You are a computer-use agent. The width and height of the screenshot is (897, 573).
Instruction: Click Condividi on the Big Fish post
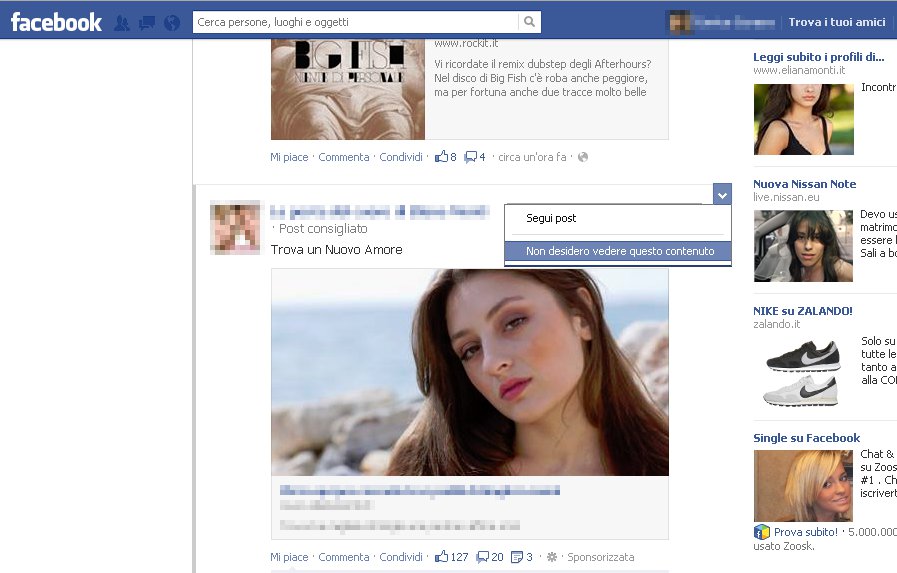point(401,157)
